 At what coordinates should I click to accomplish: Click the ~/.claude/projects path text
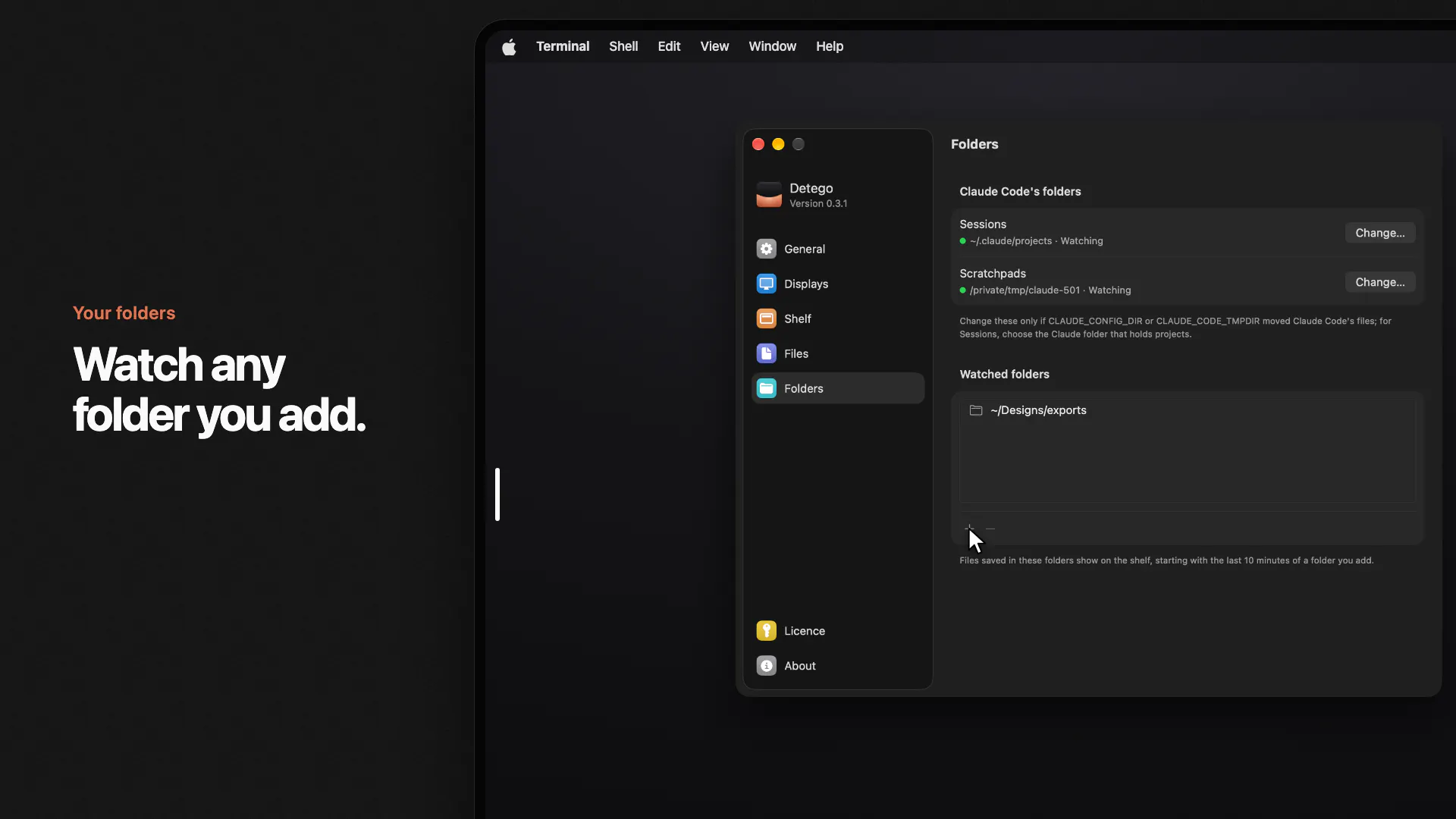1011,241
